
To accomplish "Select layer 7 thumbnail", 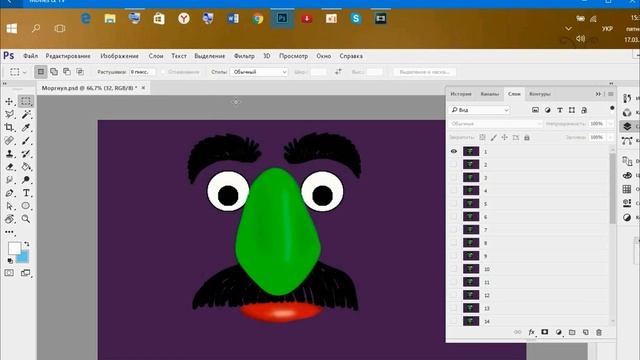I will click(471, 230).
